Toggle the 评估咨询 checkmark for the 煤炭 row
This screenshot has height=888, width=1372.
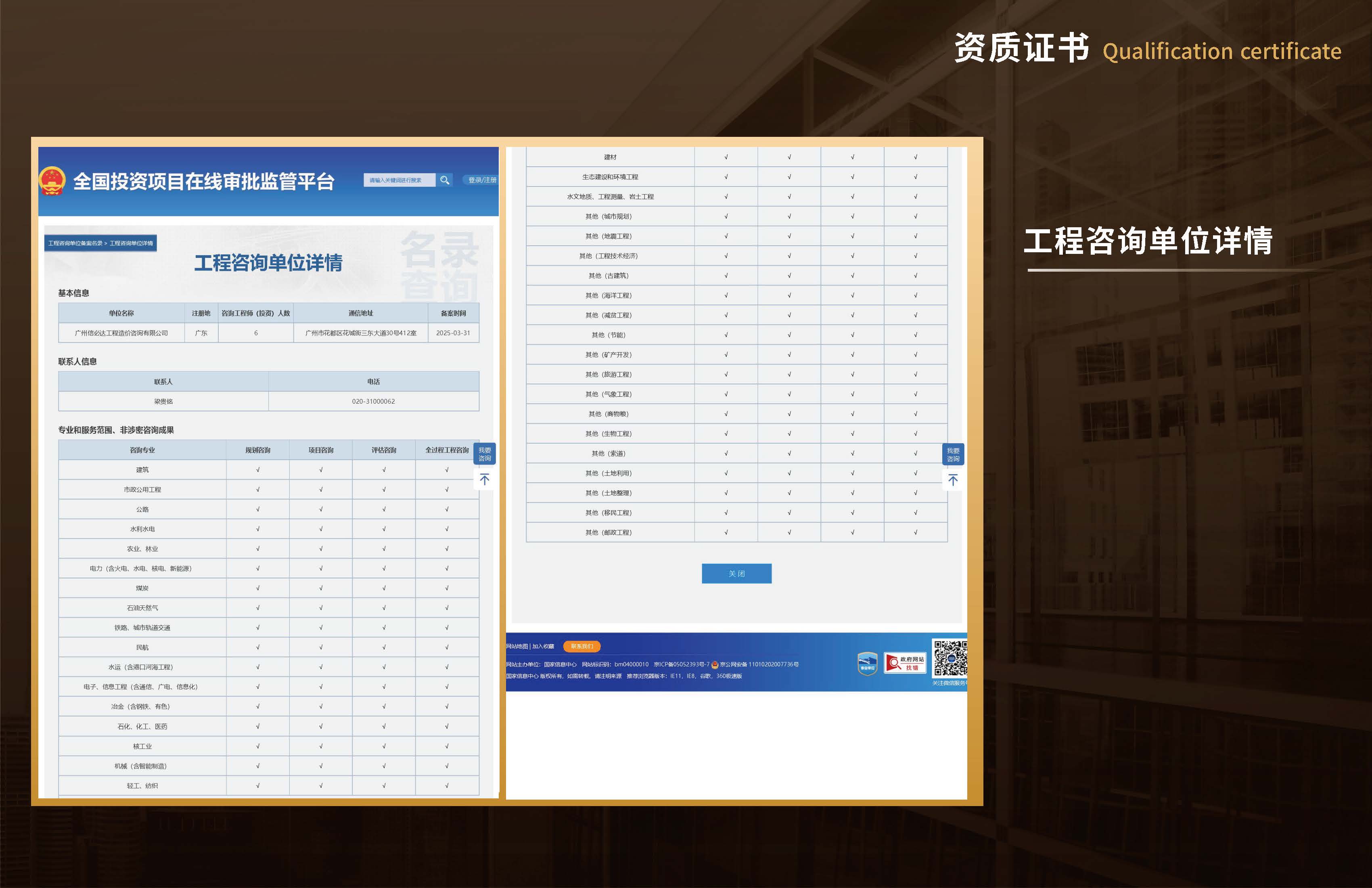point(383,588)
